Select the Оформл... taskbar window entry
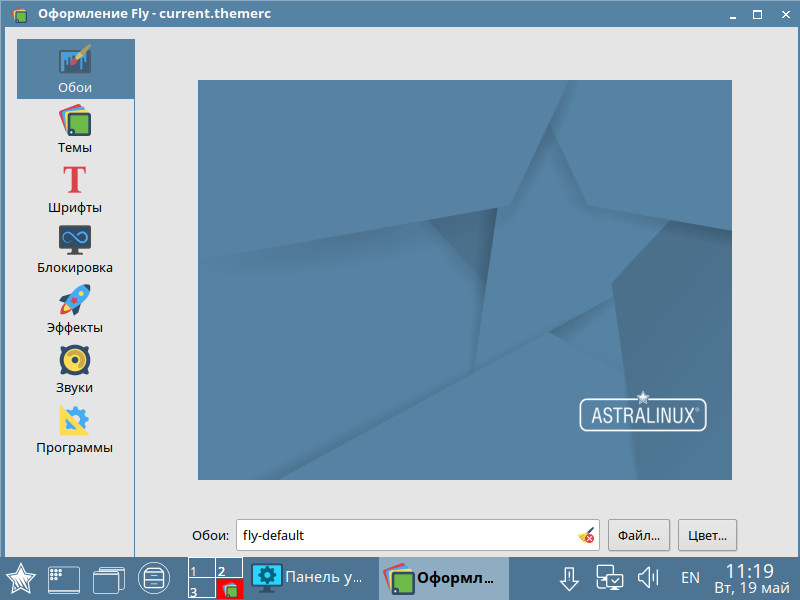 point(444,579)
